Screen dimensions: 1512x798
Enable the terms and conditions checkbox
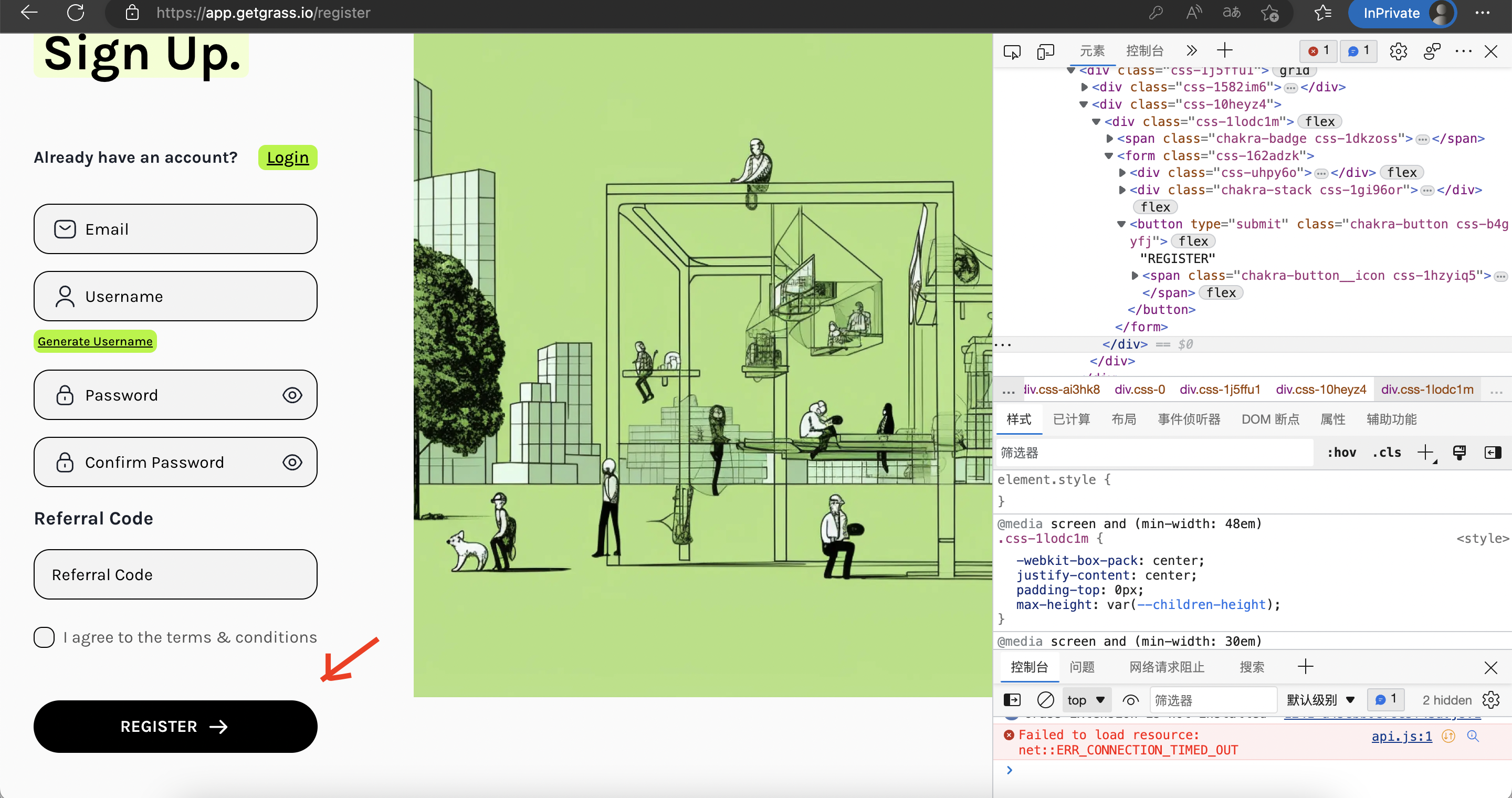43,637
